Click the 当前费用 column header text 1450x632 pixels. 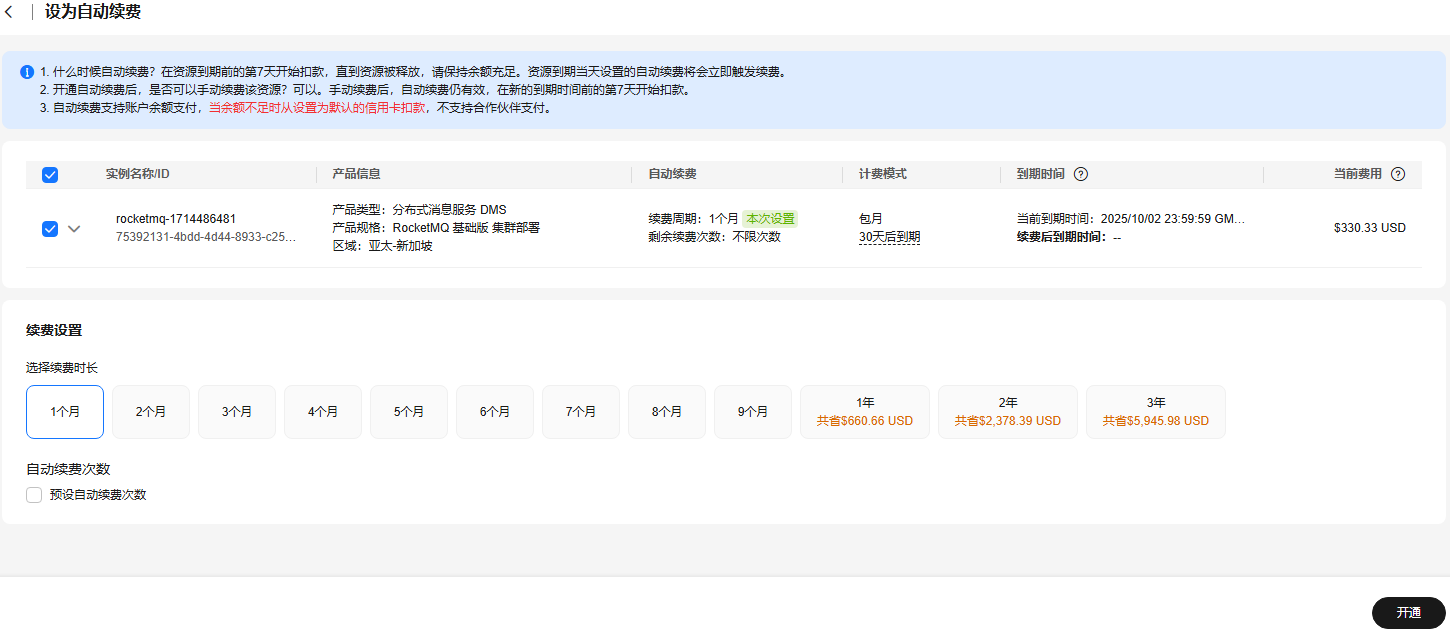(1358, 174)
